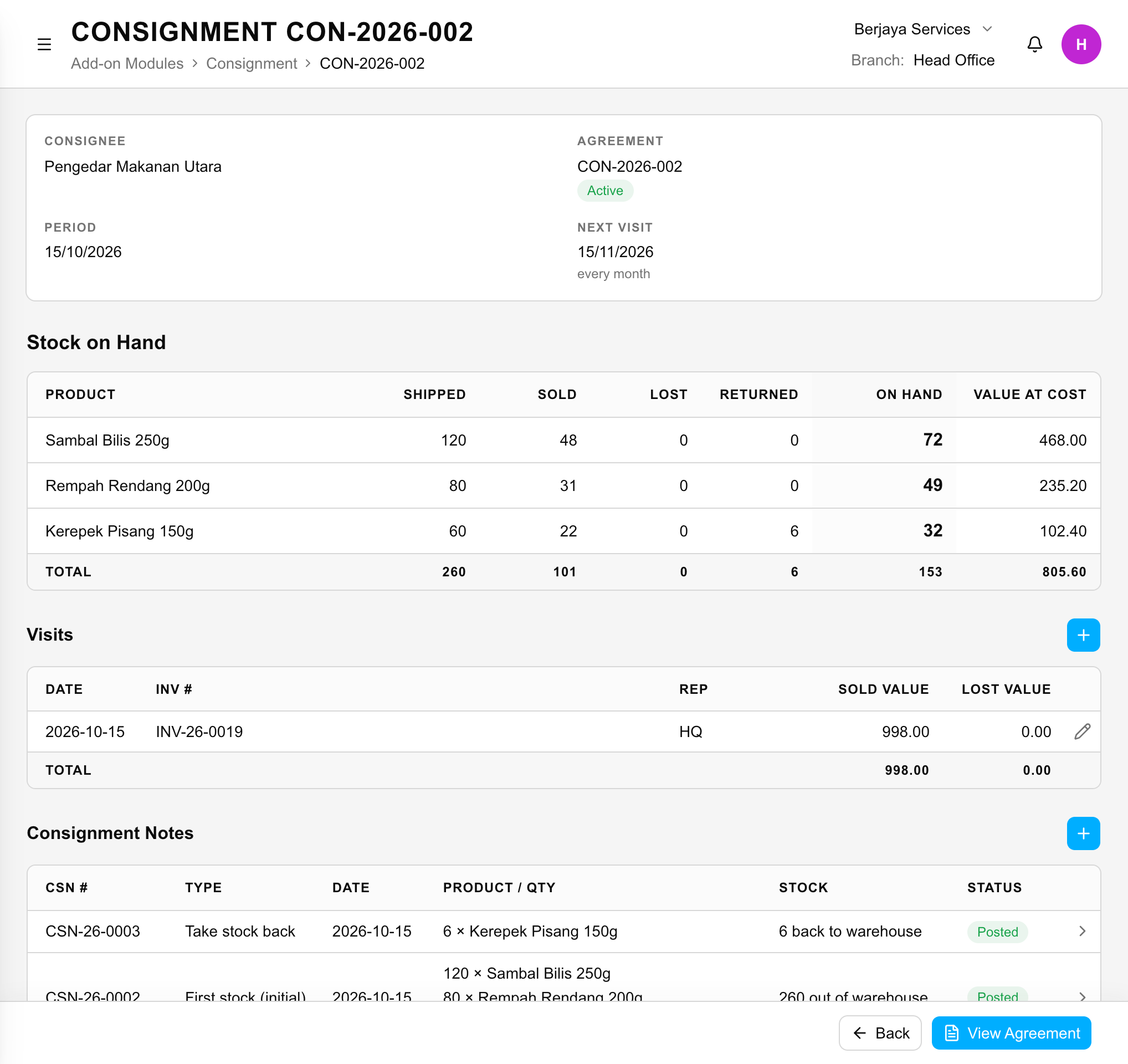The width and height of the screenshot is (1128, 1064).
Task: Click '6 back to warehouse' stock text
Action: click(849, 931)
